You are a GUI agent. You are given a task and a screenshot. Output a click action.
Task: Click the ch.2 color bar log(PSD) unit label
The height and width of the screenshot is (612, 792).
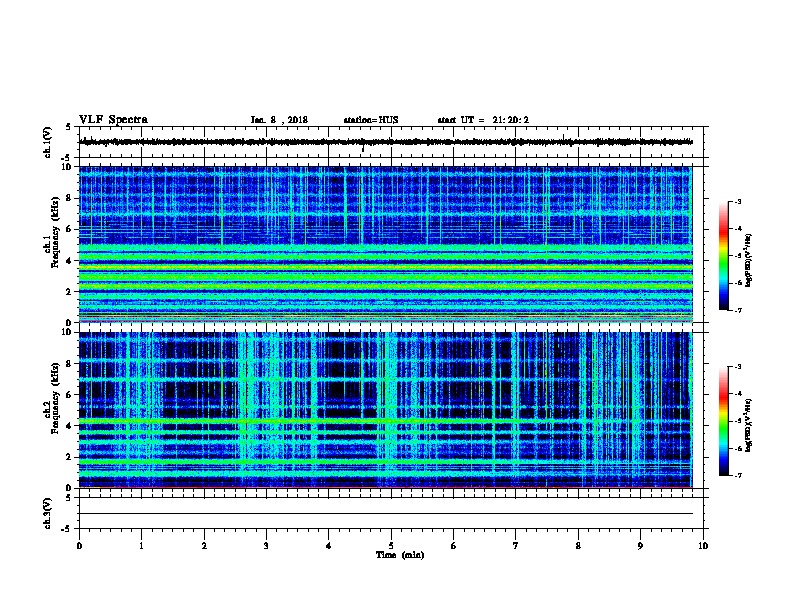tap(748, 425)
